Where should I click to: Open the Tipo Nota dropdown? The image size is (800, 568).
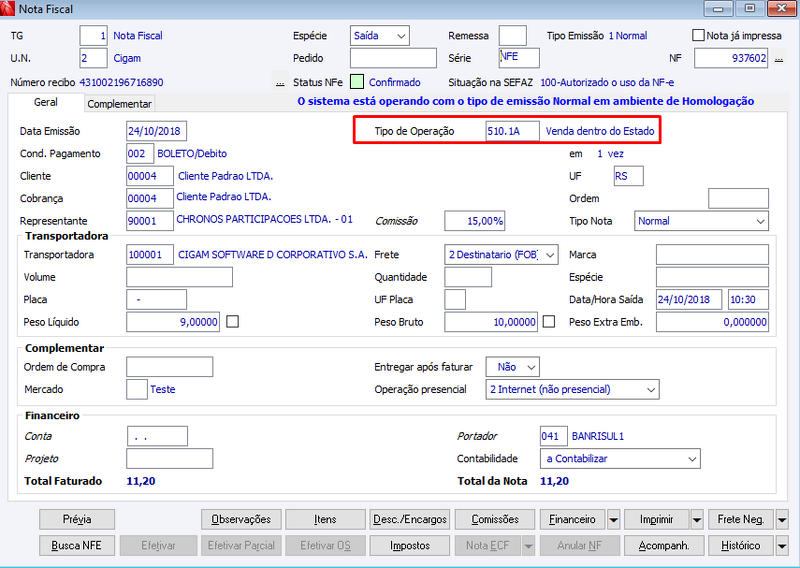(x=701, y=221)
